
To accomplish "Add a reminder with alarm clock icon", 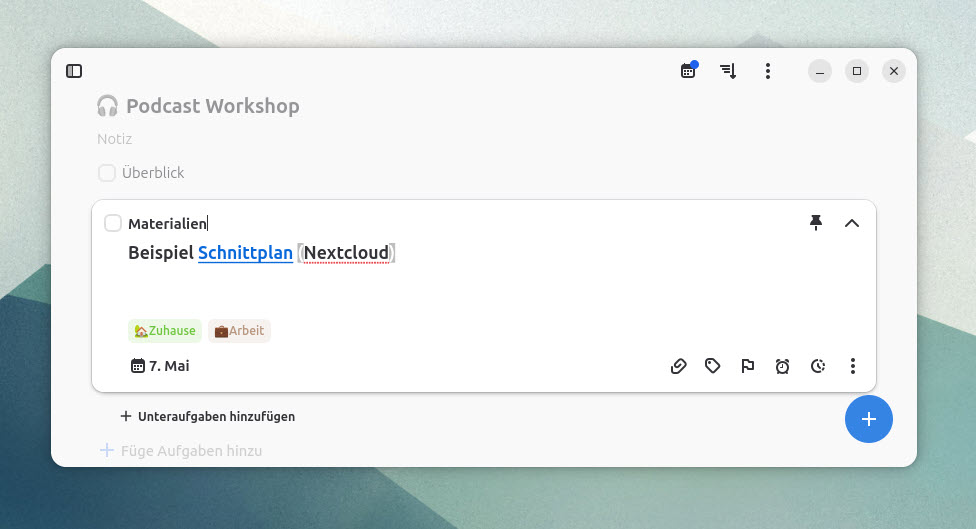I will coord(783,367).
